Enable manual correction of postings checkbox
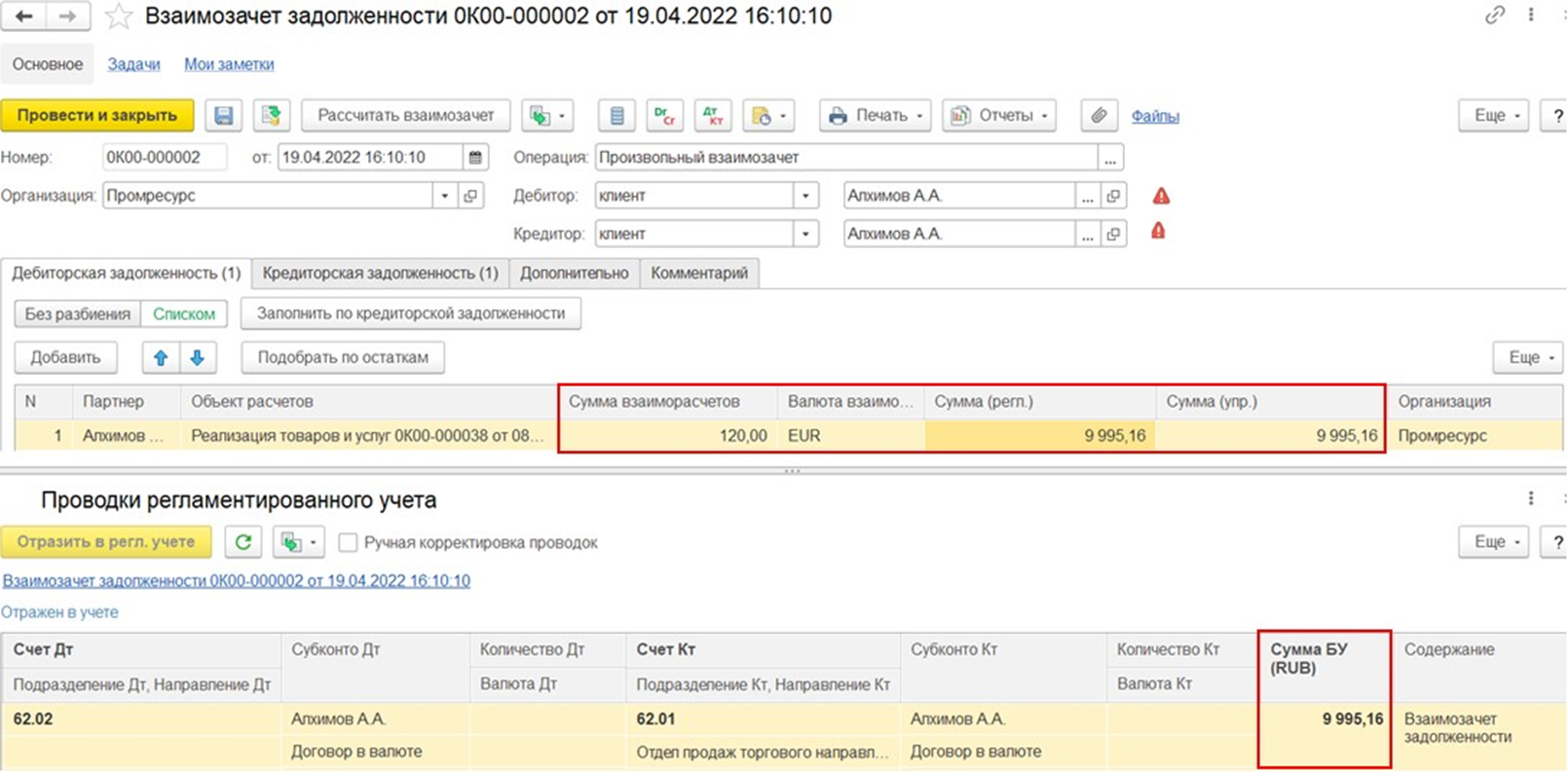Viewport: 1568px width, 772px height. (x=348, y=543)
